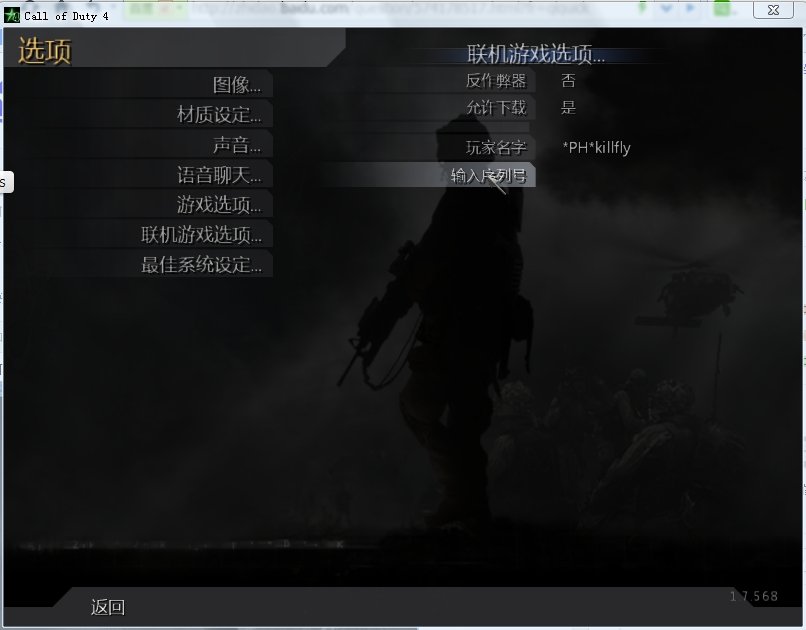Edit the player name field *PH*killfly
806x630 pixels.
[x=596, y=148]
